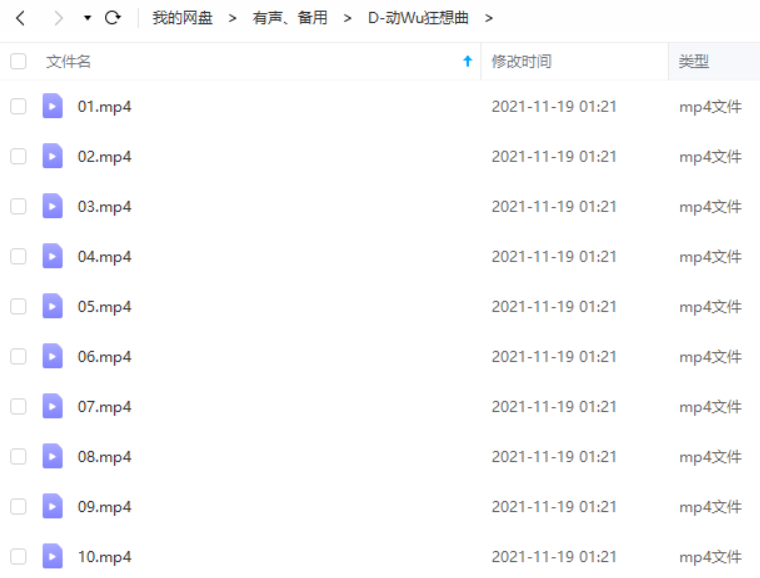Open the file named 05.mp4
Viewport: 760px width, 578px height.
pos(104,307)
